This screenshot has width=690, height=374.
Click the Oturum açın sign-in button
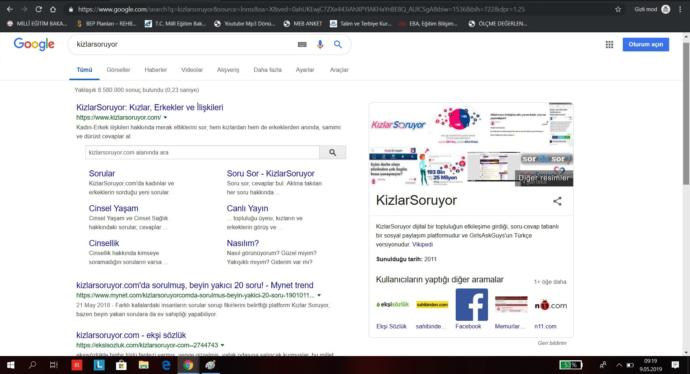click(x=646, y=44)
